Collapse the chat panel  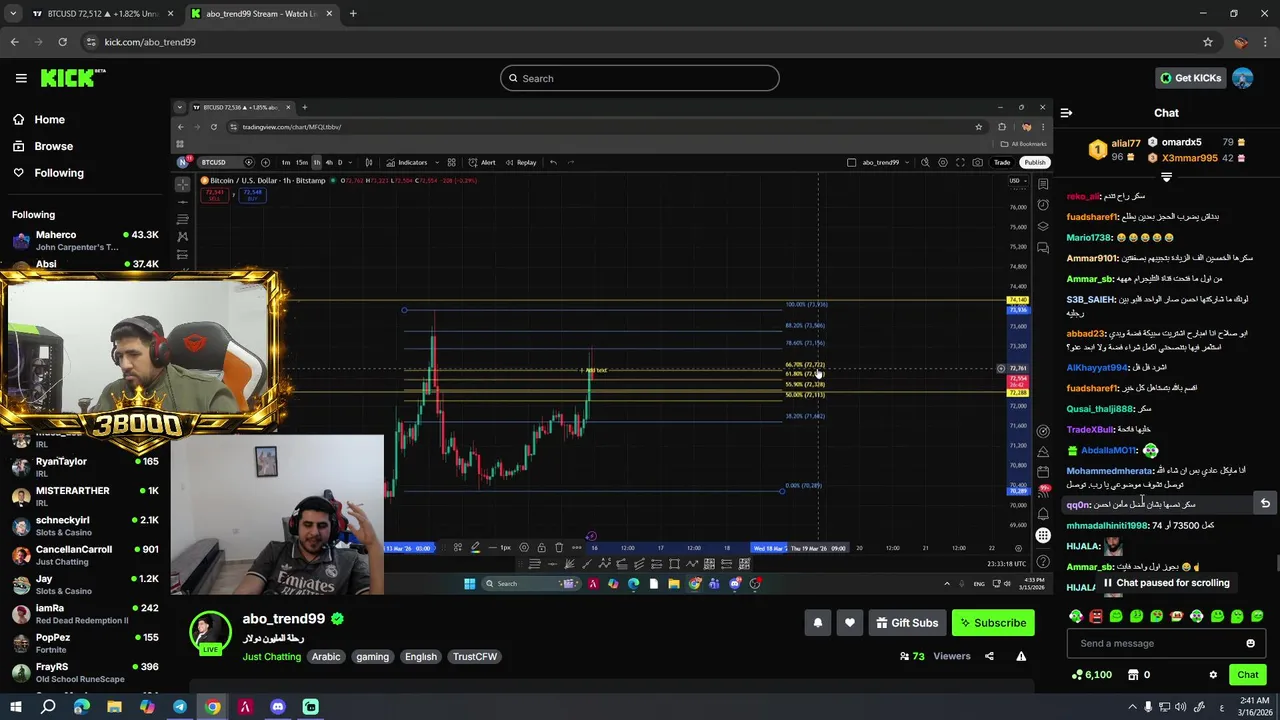(1066, 113)
